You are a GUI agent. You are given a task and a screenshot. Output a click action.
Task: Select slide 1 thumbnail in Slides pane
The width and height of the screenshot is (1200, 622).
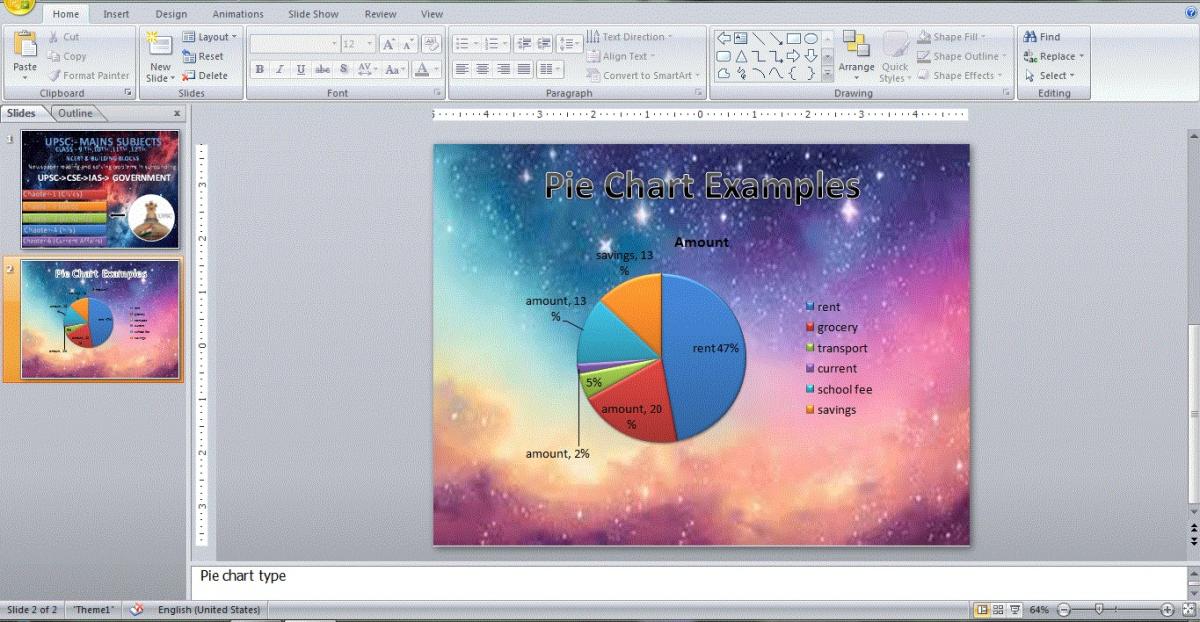pyautogui.click(x=100, y=189)
